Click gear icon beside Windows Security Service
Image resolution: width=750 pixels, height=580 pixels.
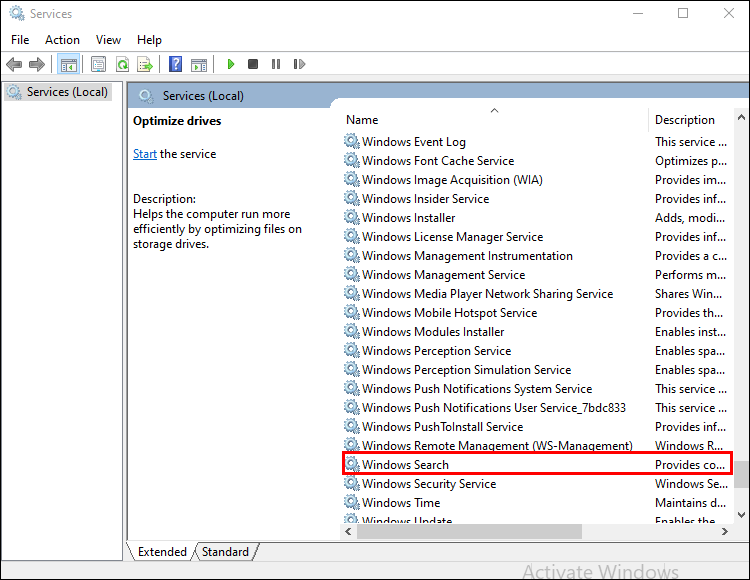[x=352, y=483]
